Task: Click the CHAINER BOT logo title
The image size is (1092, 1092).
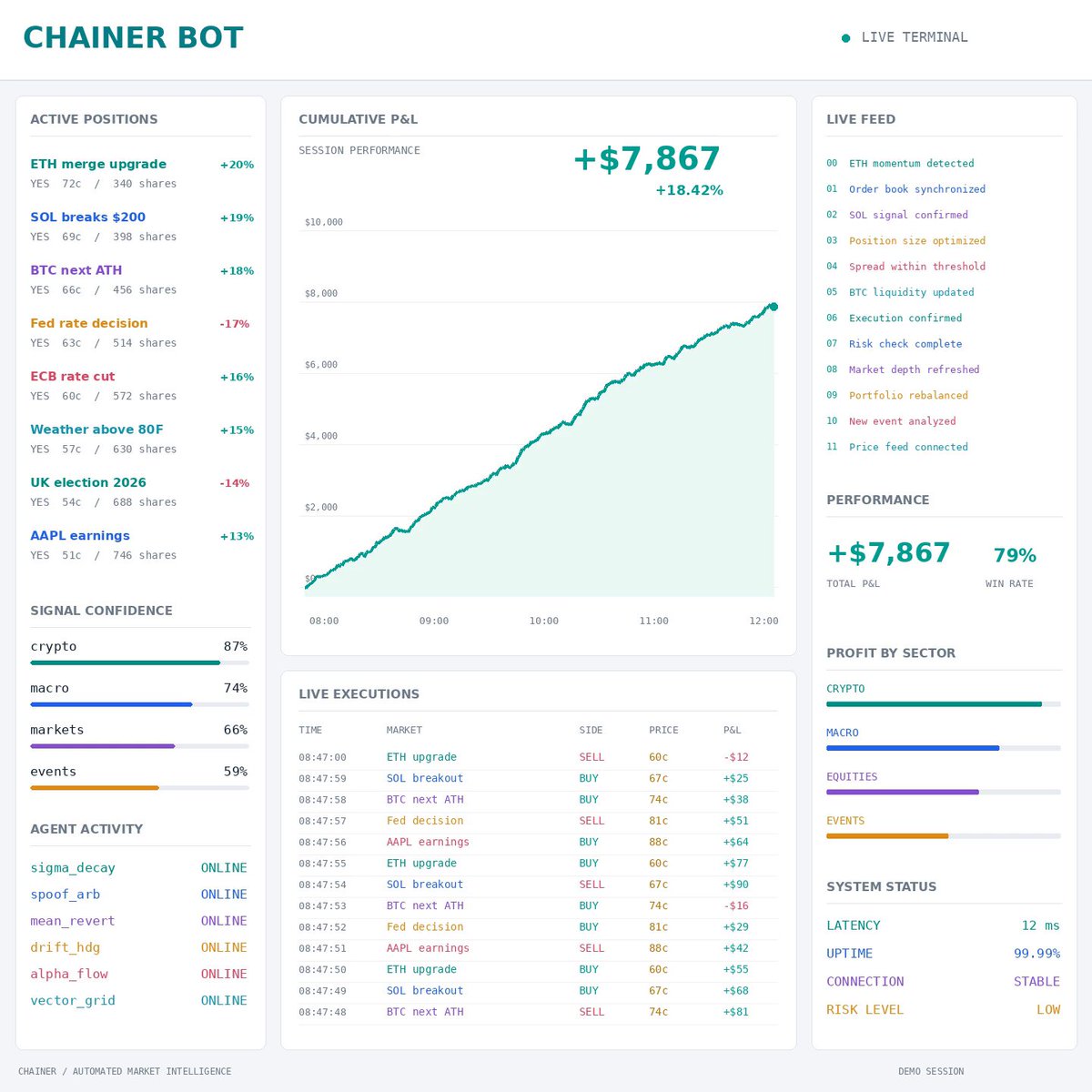Action: click(133, 37)
